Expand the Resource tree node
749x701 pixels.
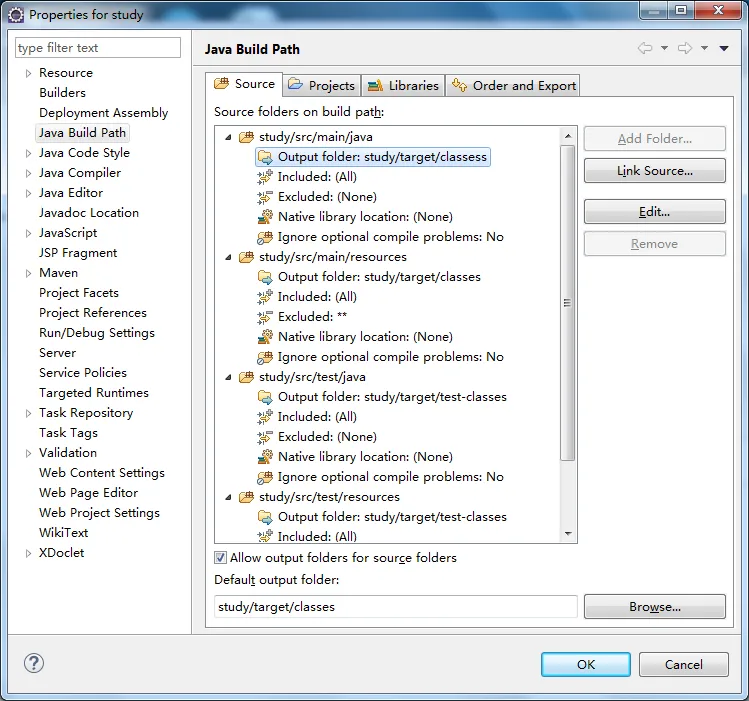click(28, 73)
